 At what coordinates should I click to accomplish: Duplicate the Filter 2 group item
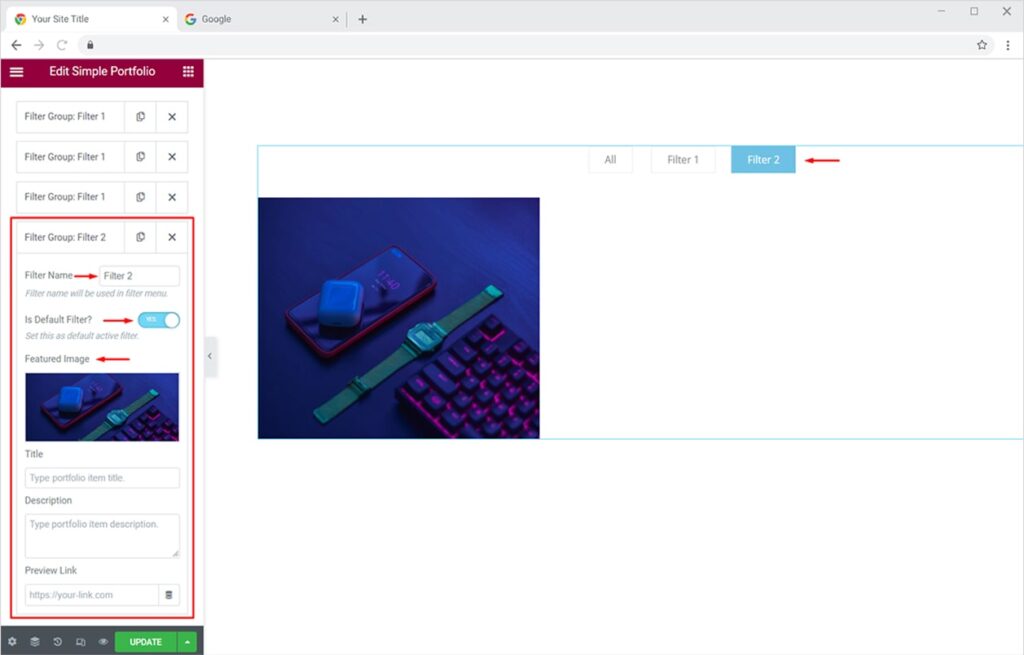pyautogui.click(x=140, y=237)
